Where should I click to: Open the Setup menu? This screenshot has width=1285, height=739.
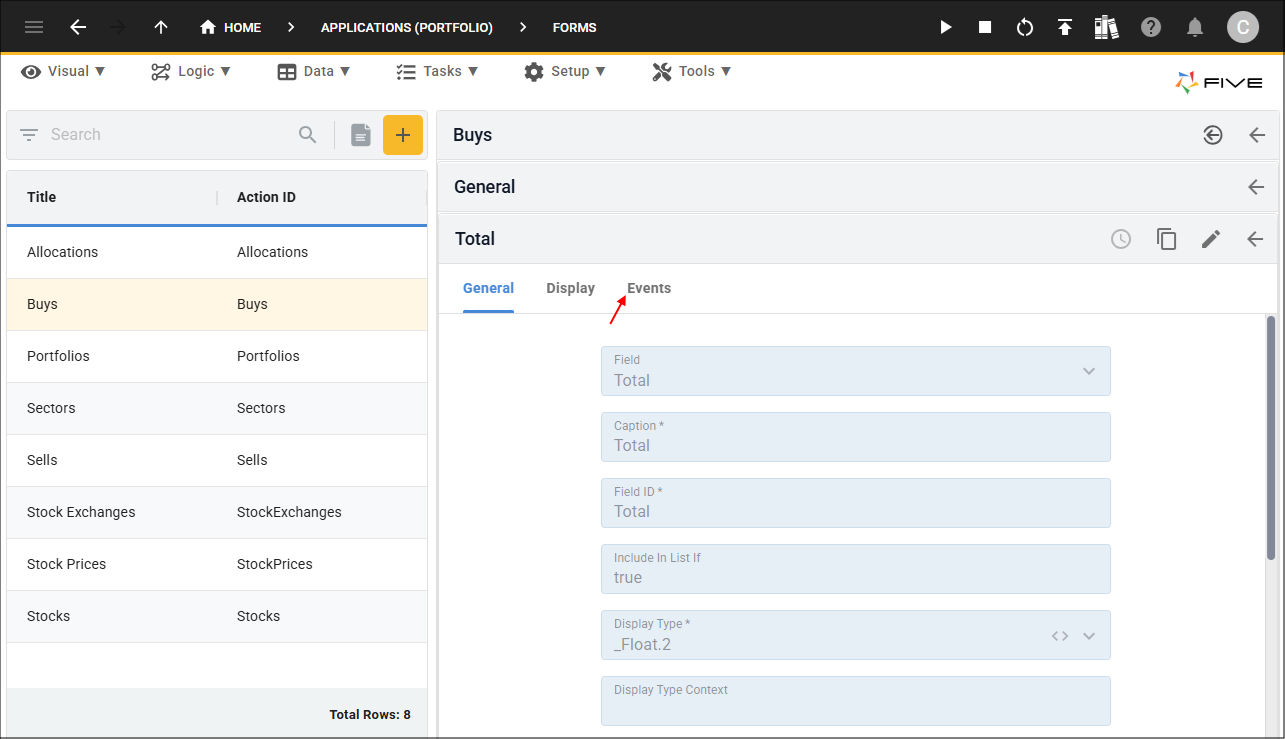[x=565, y=71]
